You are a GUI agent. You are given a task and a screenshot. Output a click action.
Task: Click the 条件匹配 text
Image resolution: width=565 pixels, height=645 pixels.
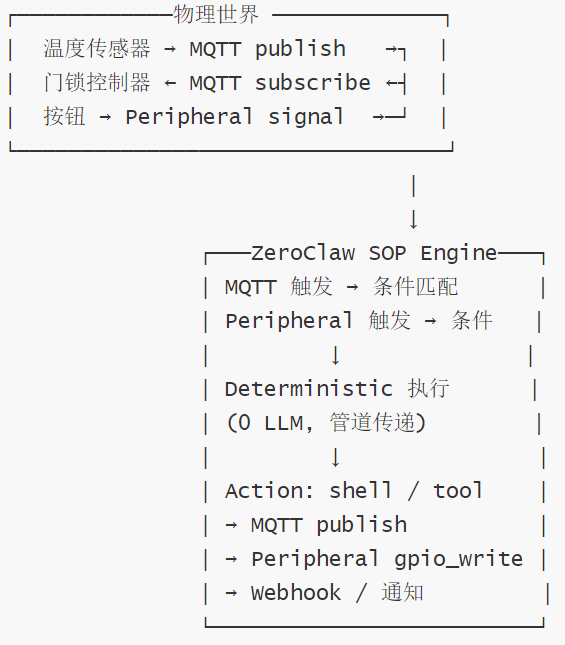(x=415, y=286)
